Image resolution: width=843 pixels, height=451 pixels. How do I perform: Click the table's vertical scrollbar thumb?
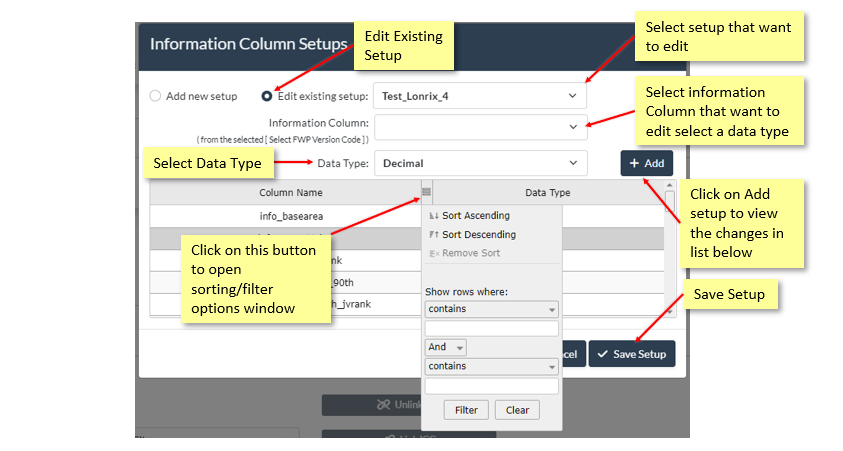(669, 202)
